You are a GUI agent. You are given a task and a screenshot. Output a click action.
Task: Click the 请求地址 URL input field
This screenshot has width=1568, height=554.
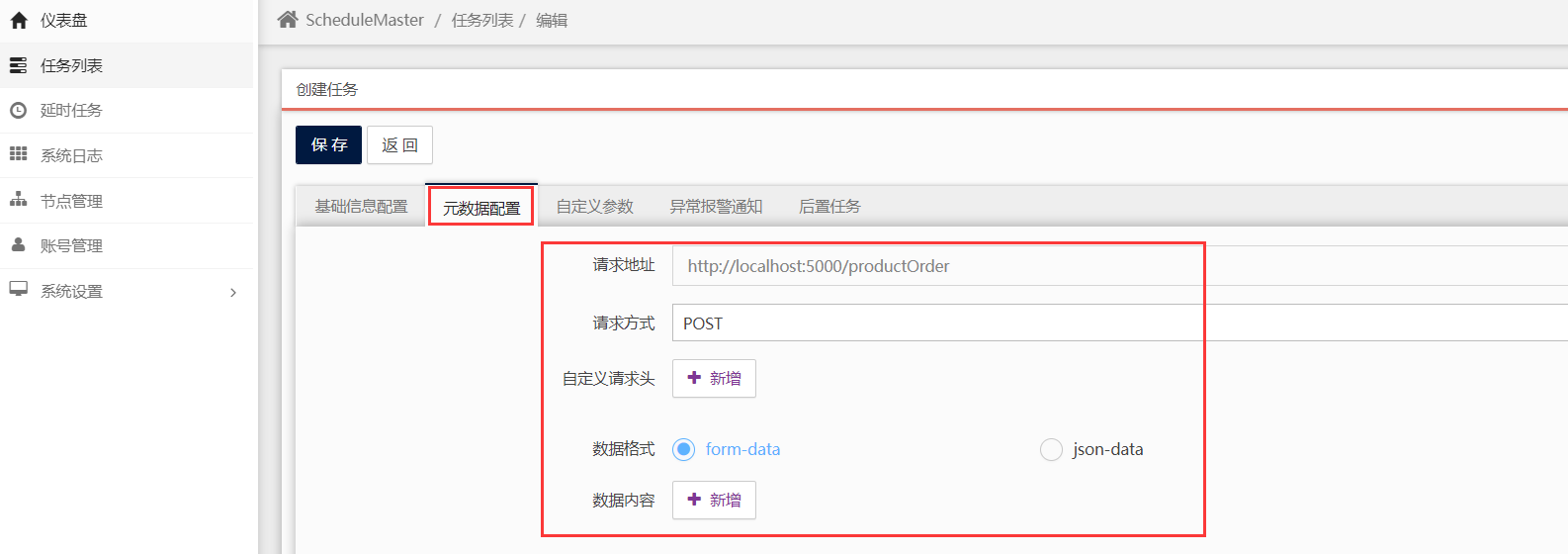tap(1120, 266)
